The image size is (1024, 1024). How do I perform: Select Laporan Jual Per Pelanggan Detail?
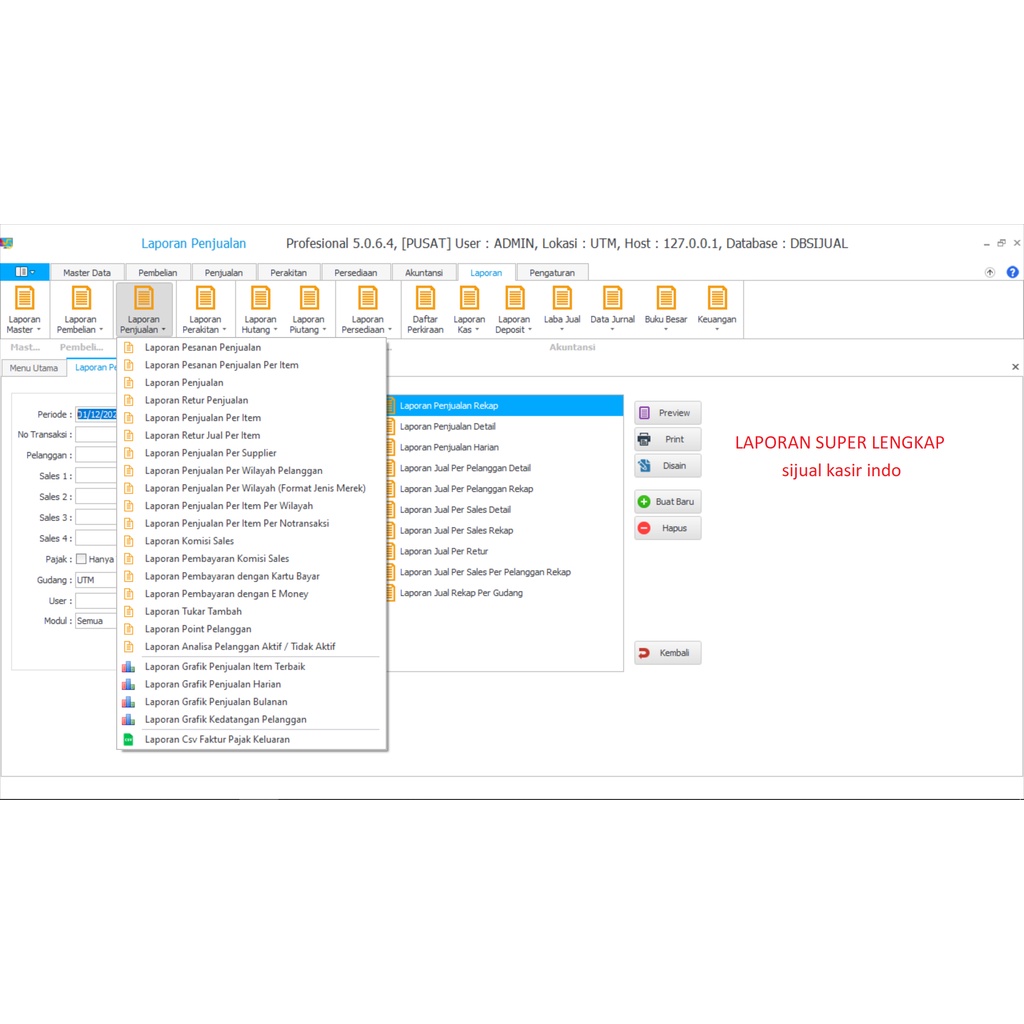505,468
